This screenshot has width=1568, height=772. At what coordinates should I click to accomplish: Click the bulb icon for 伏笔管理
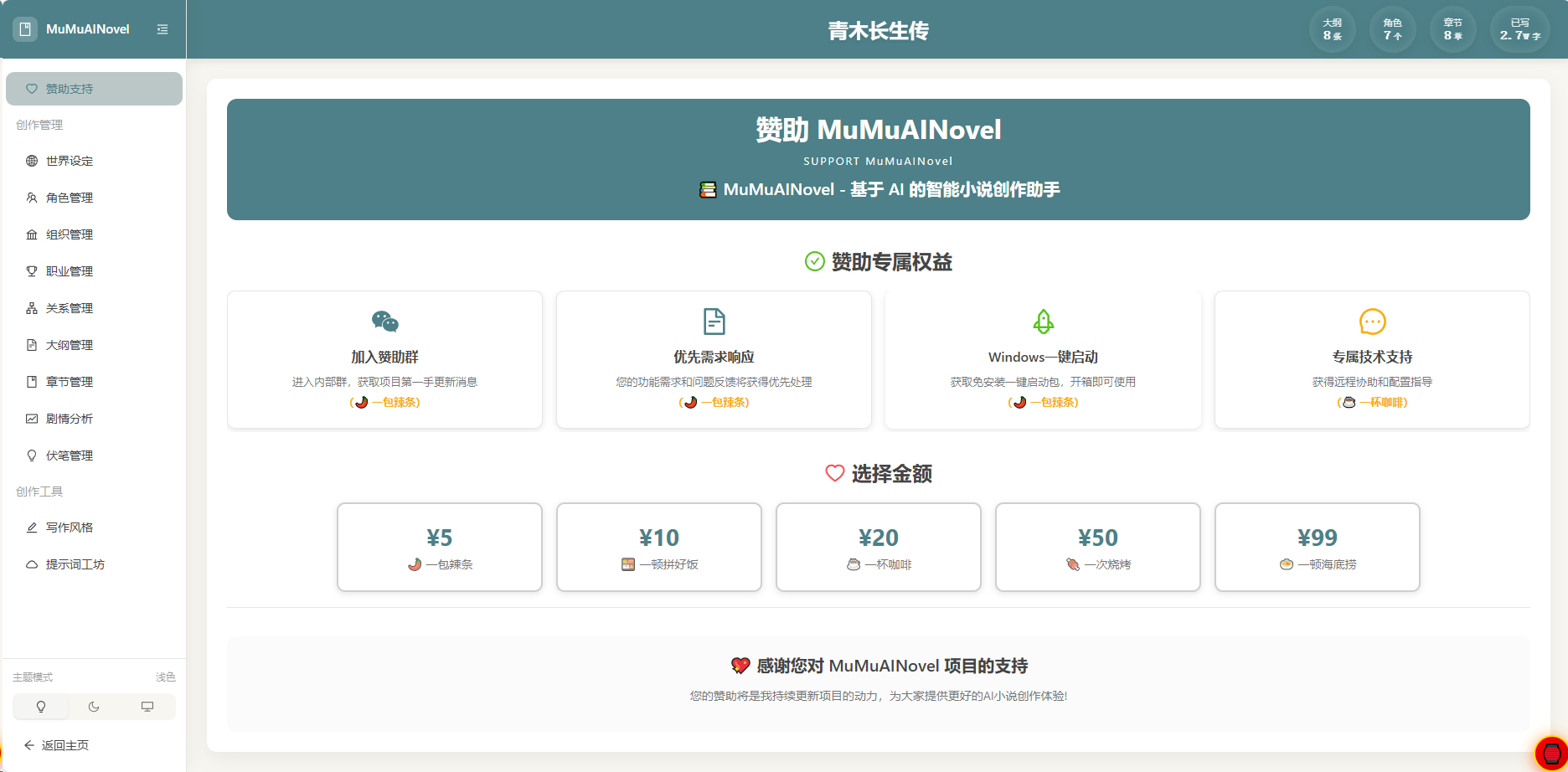click(x=32, y=455)
